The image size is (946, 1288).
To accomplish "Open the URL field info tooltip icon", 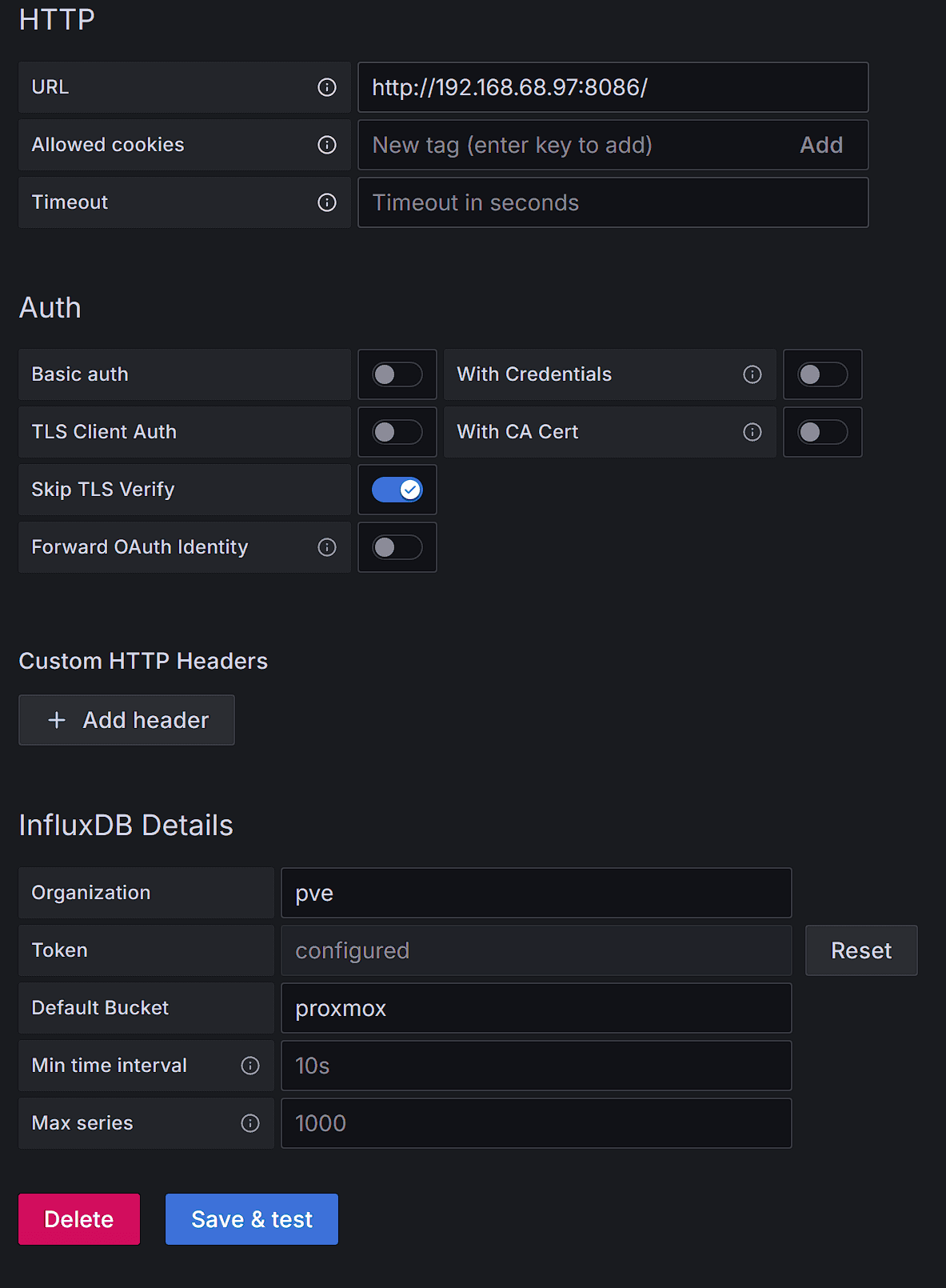I will 327,87.
